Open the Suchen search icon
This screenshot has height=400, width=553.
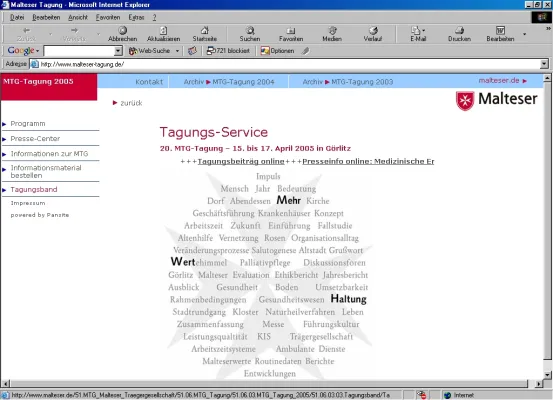click(250, 31)
